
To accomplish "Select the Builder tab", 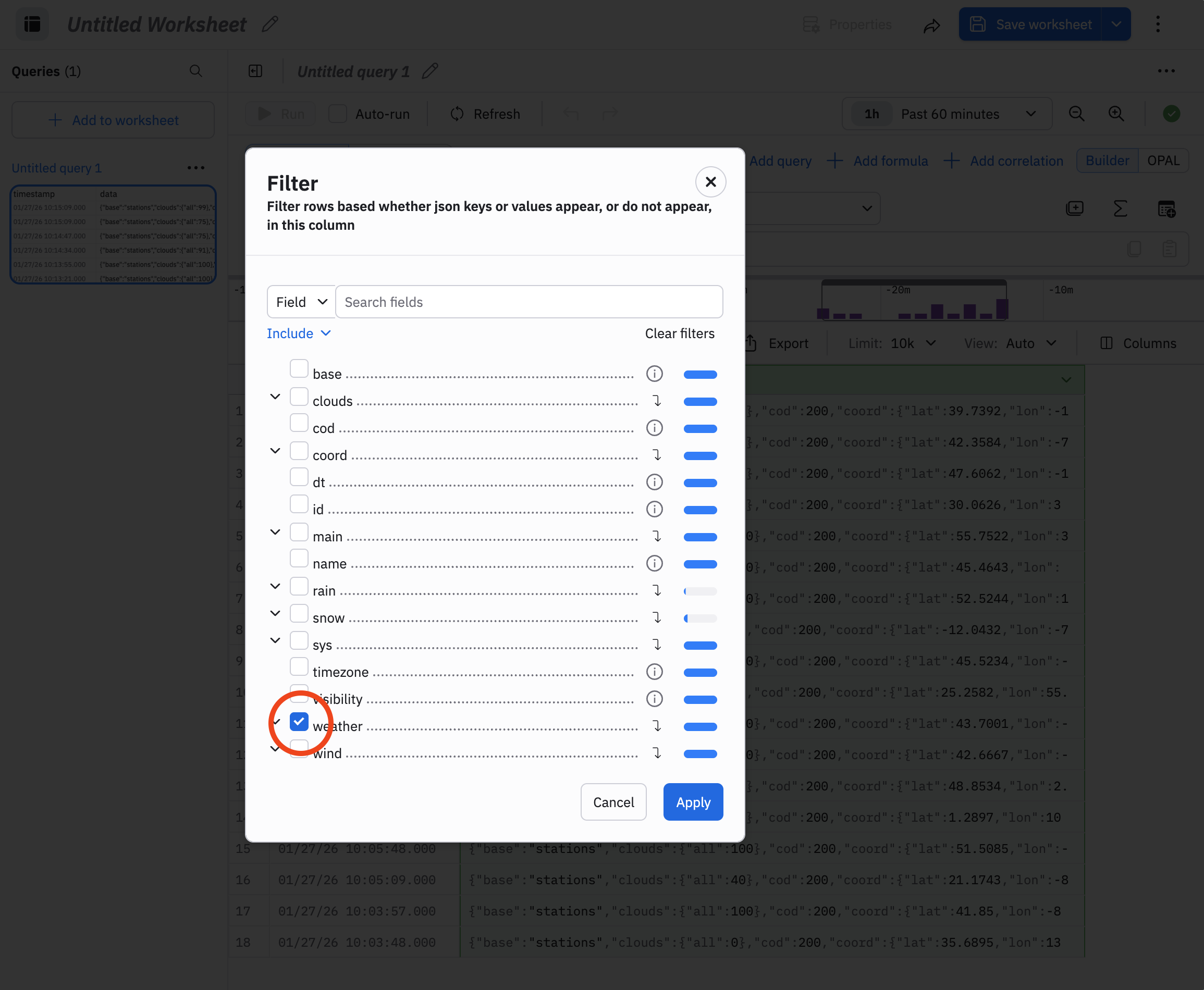I will (x=1107, y=161).
